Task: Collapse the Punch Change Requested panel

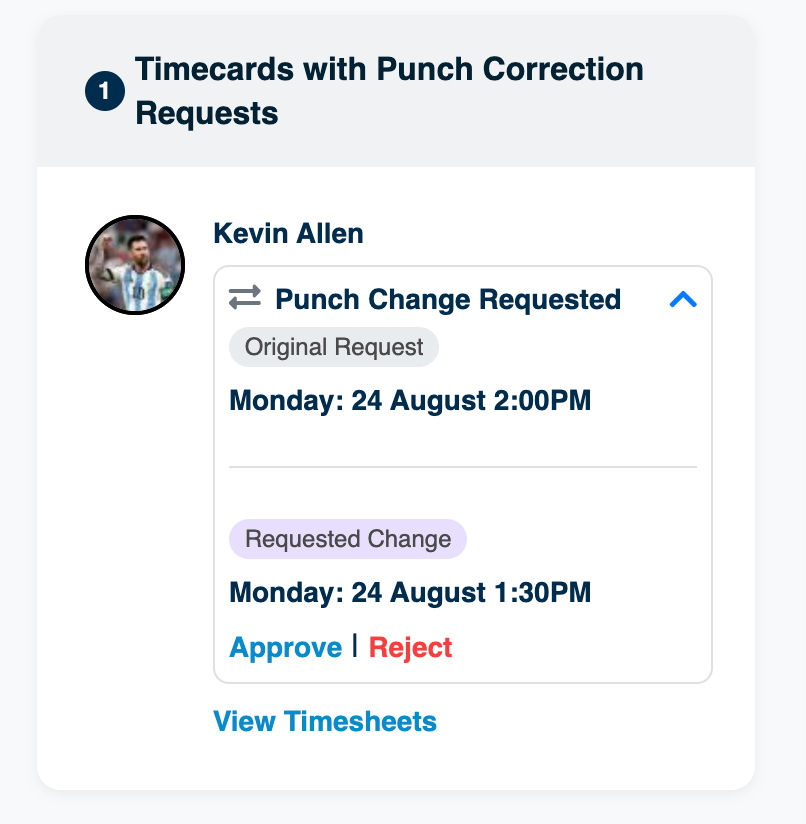Action: [683, 300]
